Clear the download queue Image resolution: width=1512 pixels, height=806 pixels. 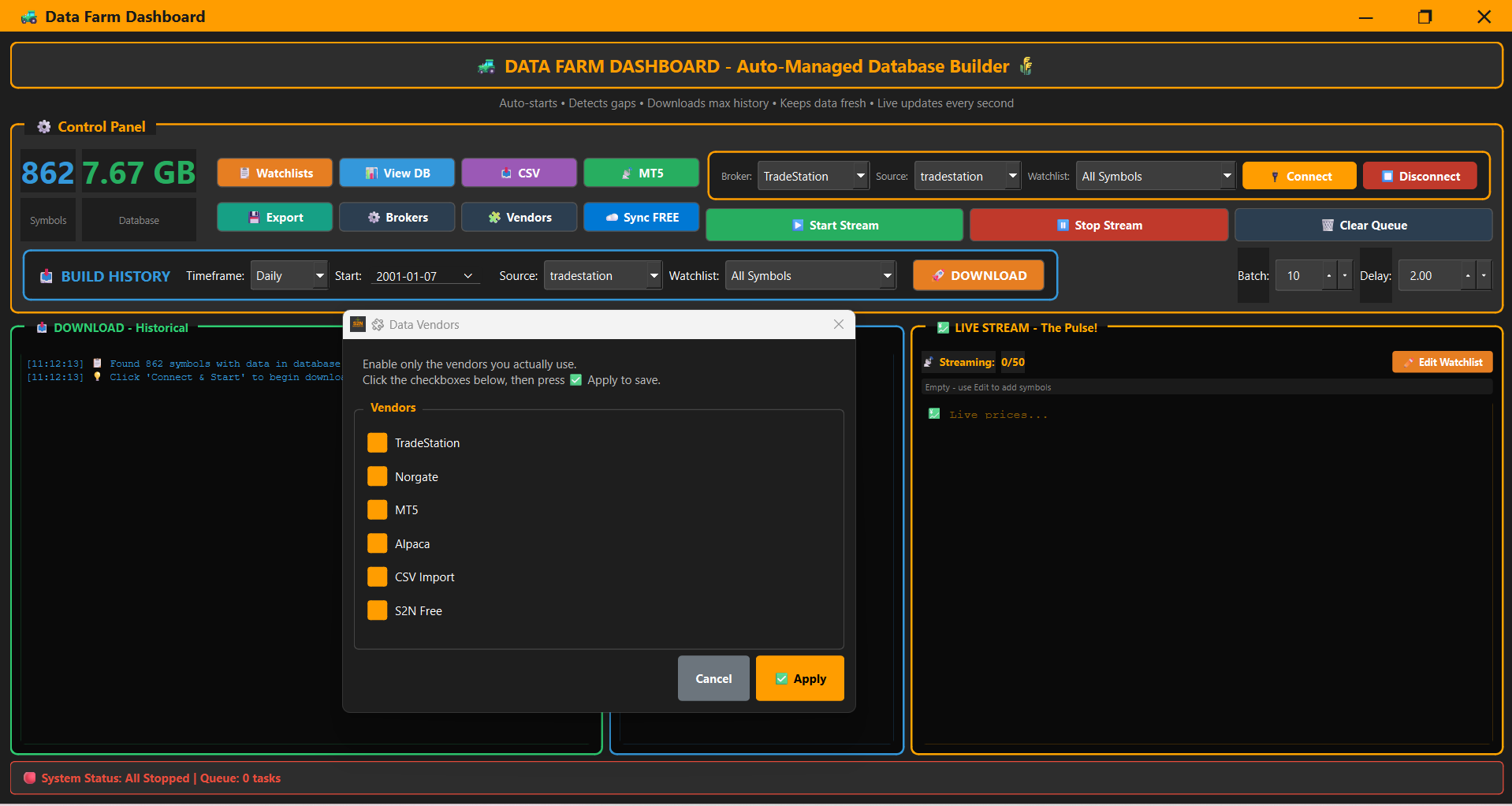coord(1363,225)
